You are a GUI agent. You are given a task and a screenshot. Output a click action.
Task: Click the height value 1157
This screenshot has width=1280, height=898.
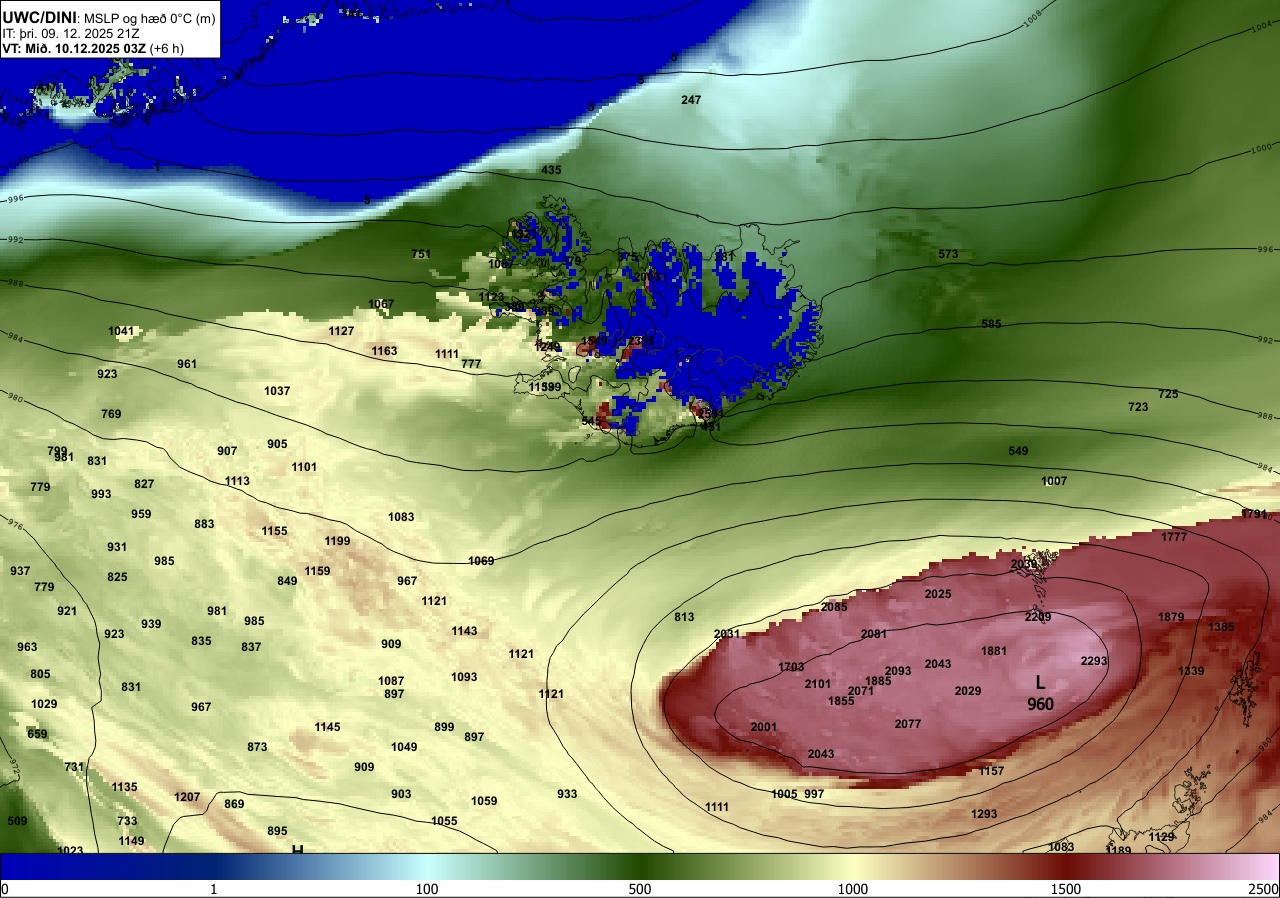(991, 771)
